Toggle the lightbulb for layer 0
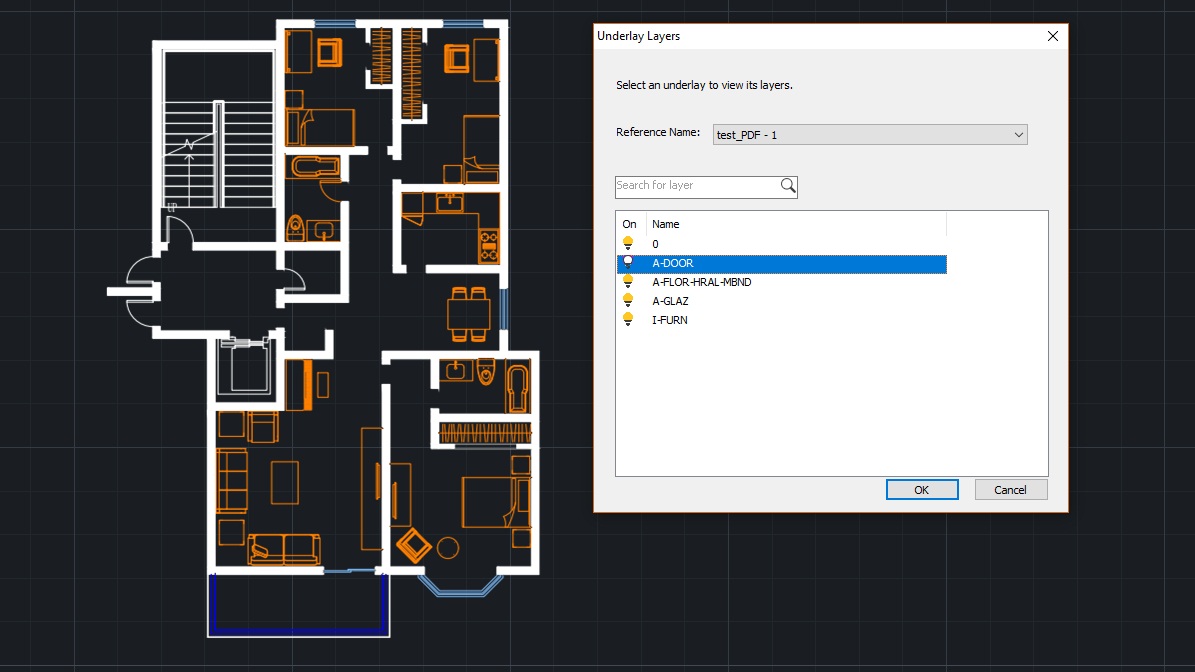Screen dimensions: 1195x672 [x=628, y=244]
